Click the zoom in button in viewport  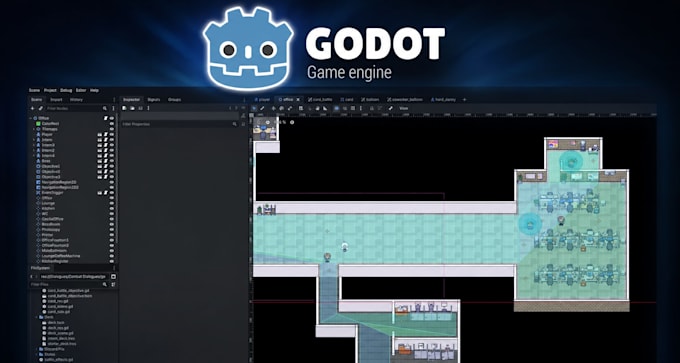(292, 122)
